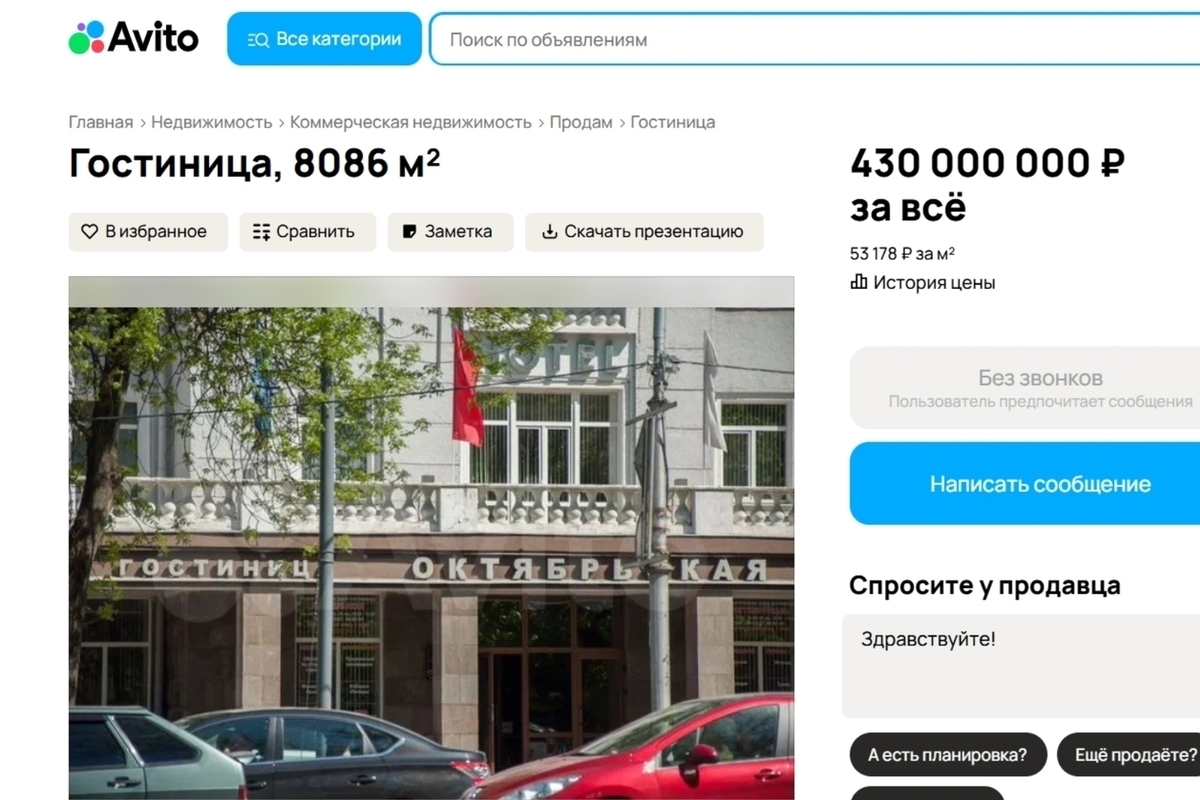The height and width of the screenshot is (800, 1200).
Task: Open the Avito logo homepage
Action: coord(133,38)
